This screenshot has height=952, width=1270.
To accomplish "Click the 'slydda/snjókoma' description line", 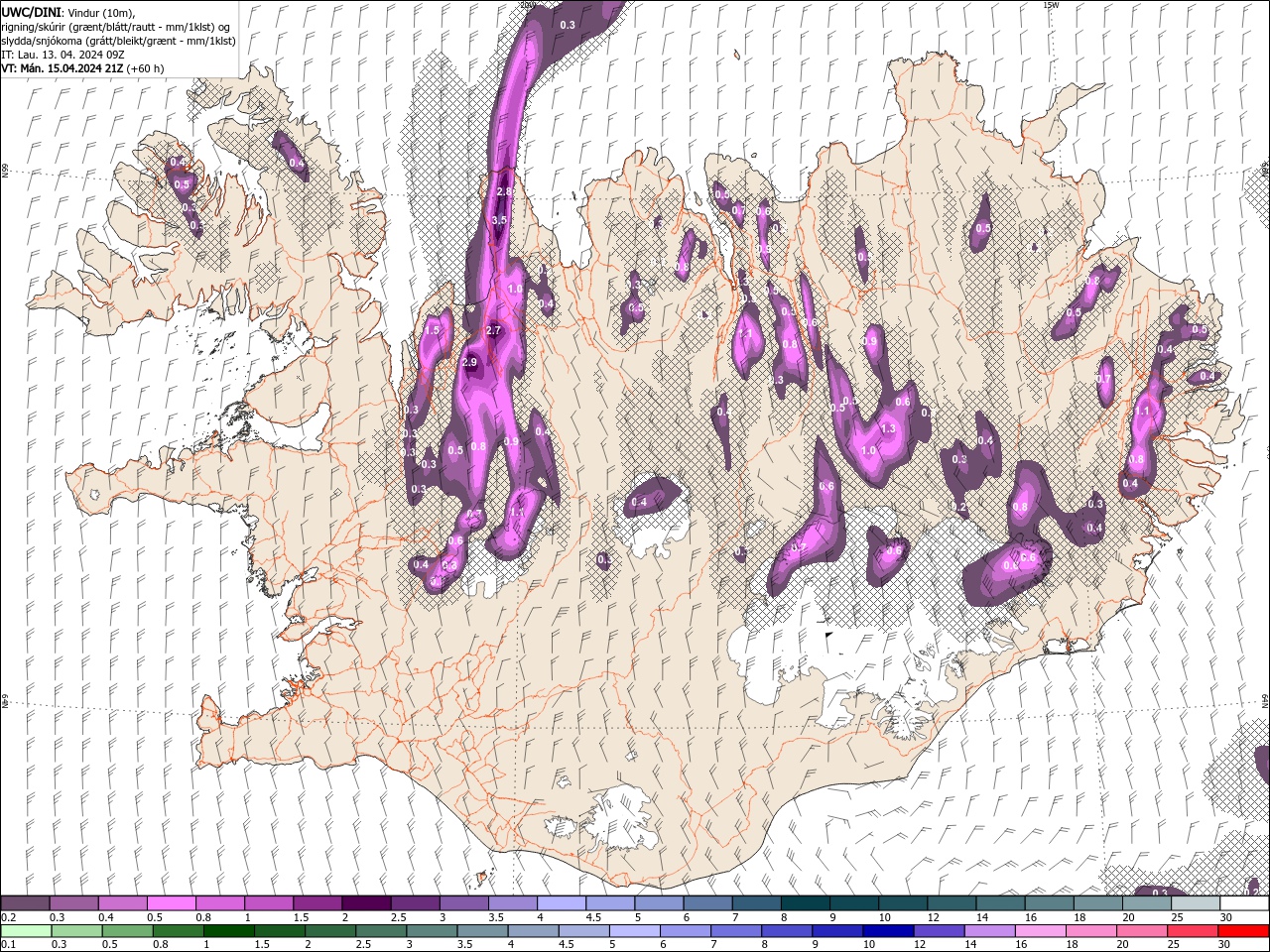I will pos(118,41).
